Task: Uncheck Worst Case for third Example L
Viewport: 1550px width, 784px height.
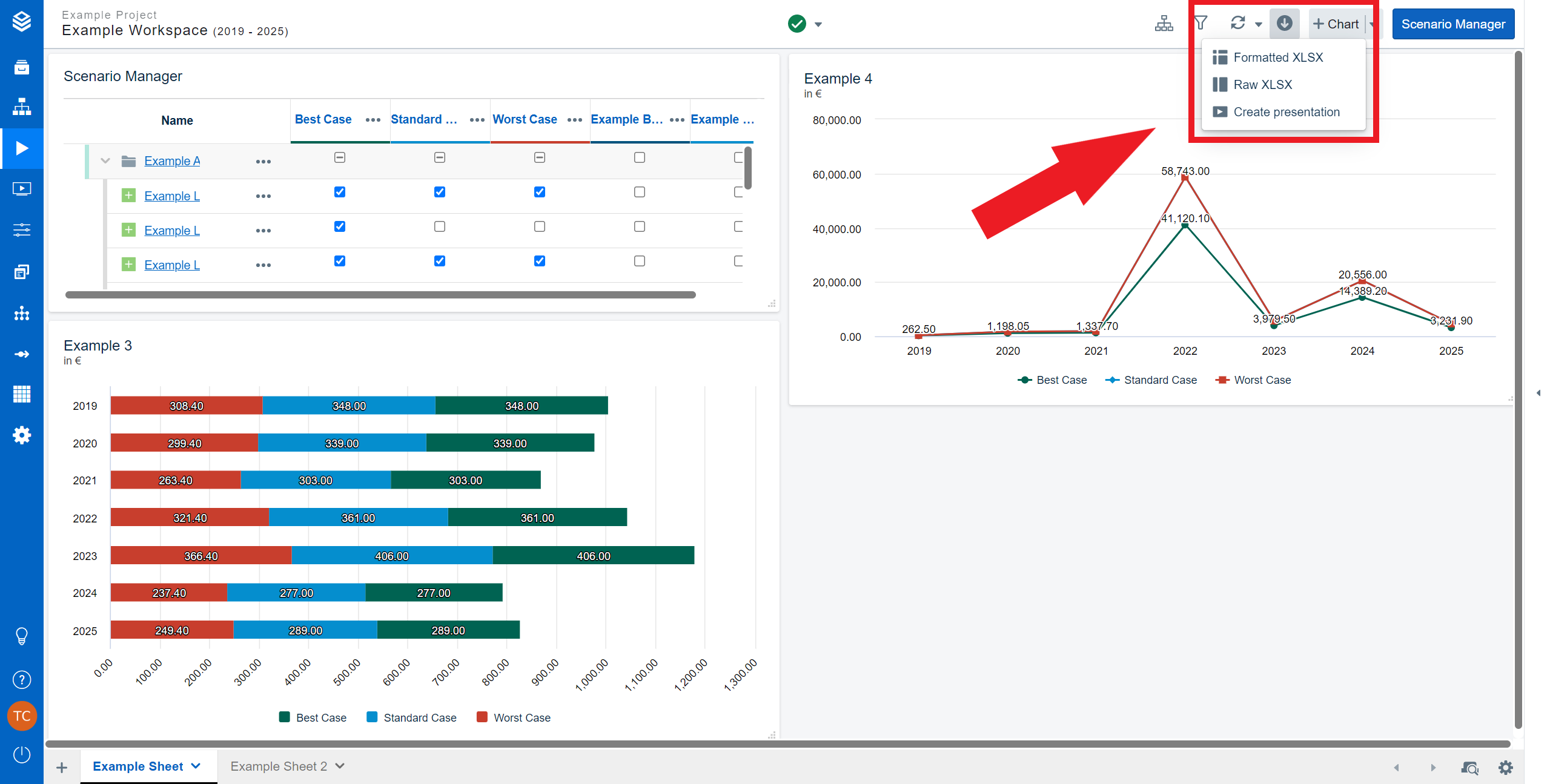Action: point(540,261)
